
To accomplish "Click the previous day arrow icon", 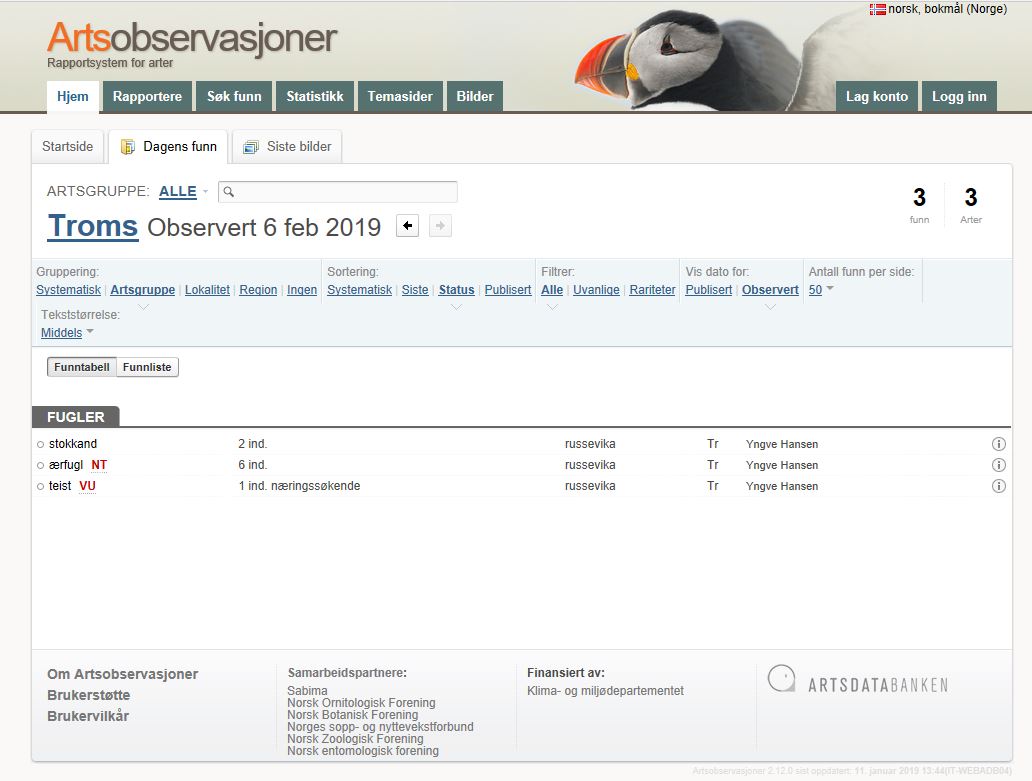I will [407, 226].
